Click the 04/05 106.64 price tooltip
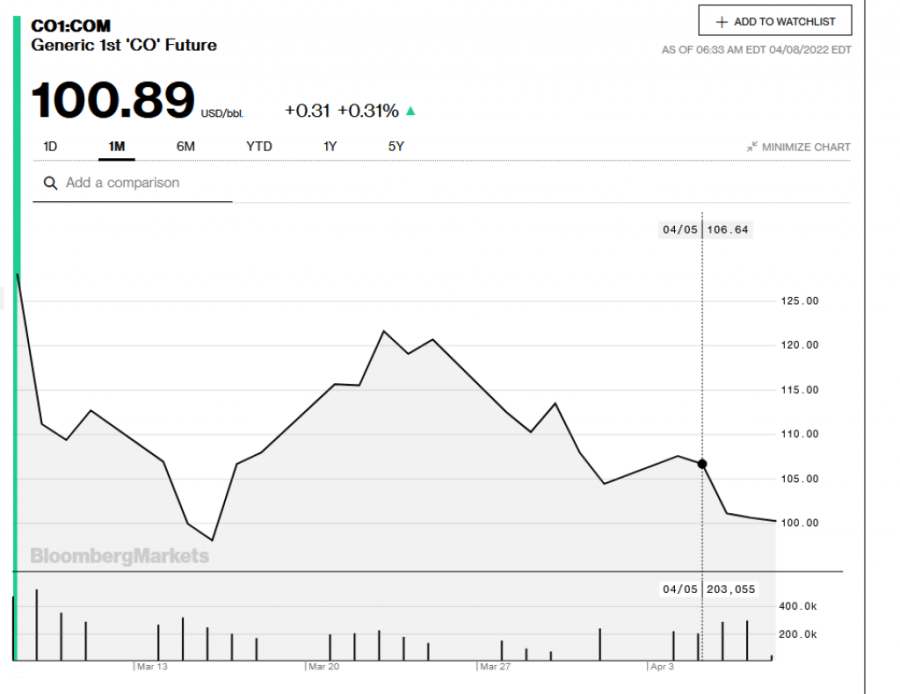 [x=705, y=230]
